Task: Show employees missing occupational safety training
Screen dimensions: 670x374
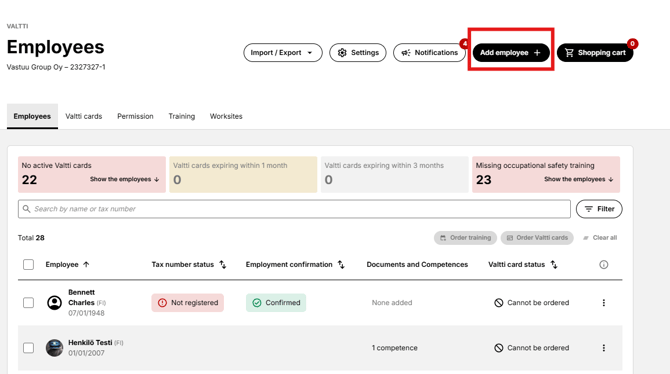Action: 579,179
